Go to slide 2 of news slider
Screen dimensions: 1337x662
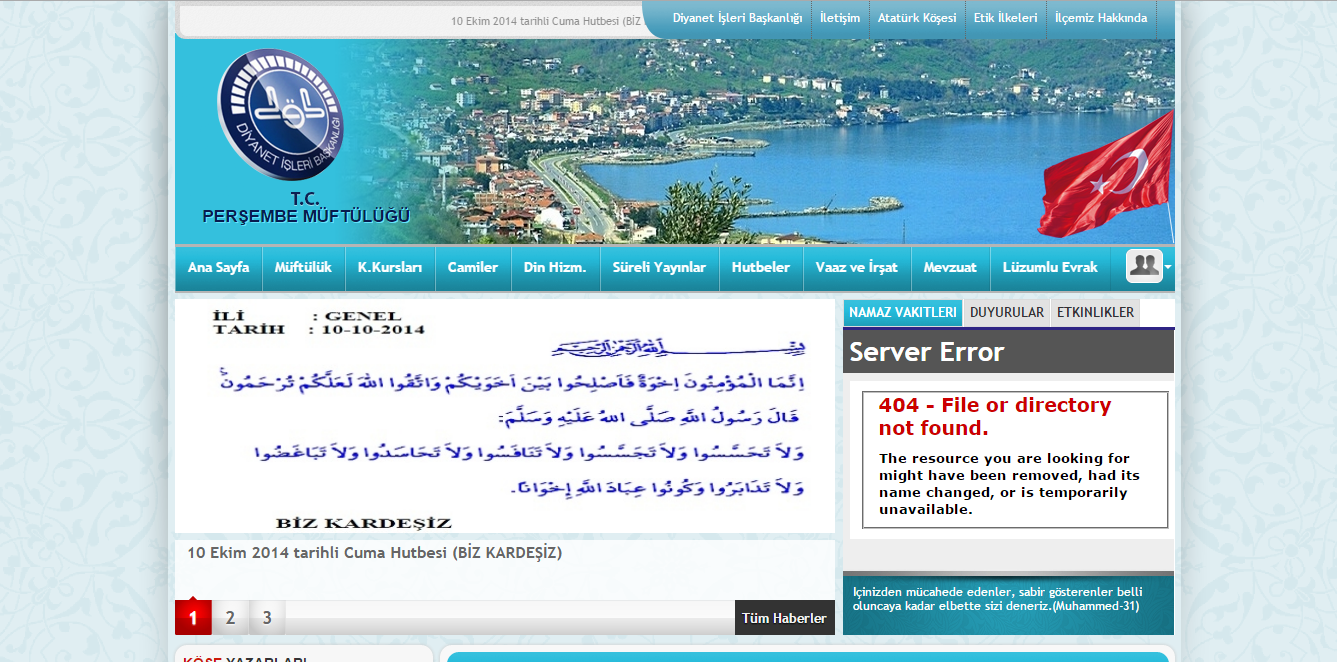[230, 618]
